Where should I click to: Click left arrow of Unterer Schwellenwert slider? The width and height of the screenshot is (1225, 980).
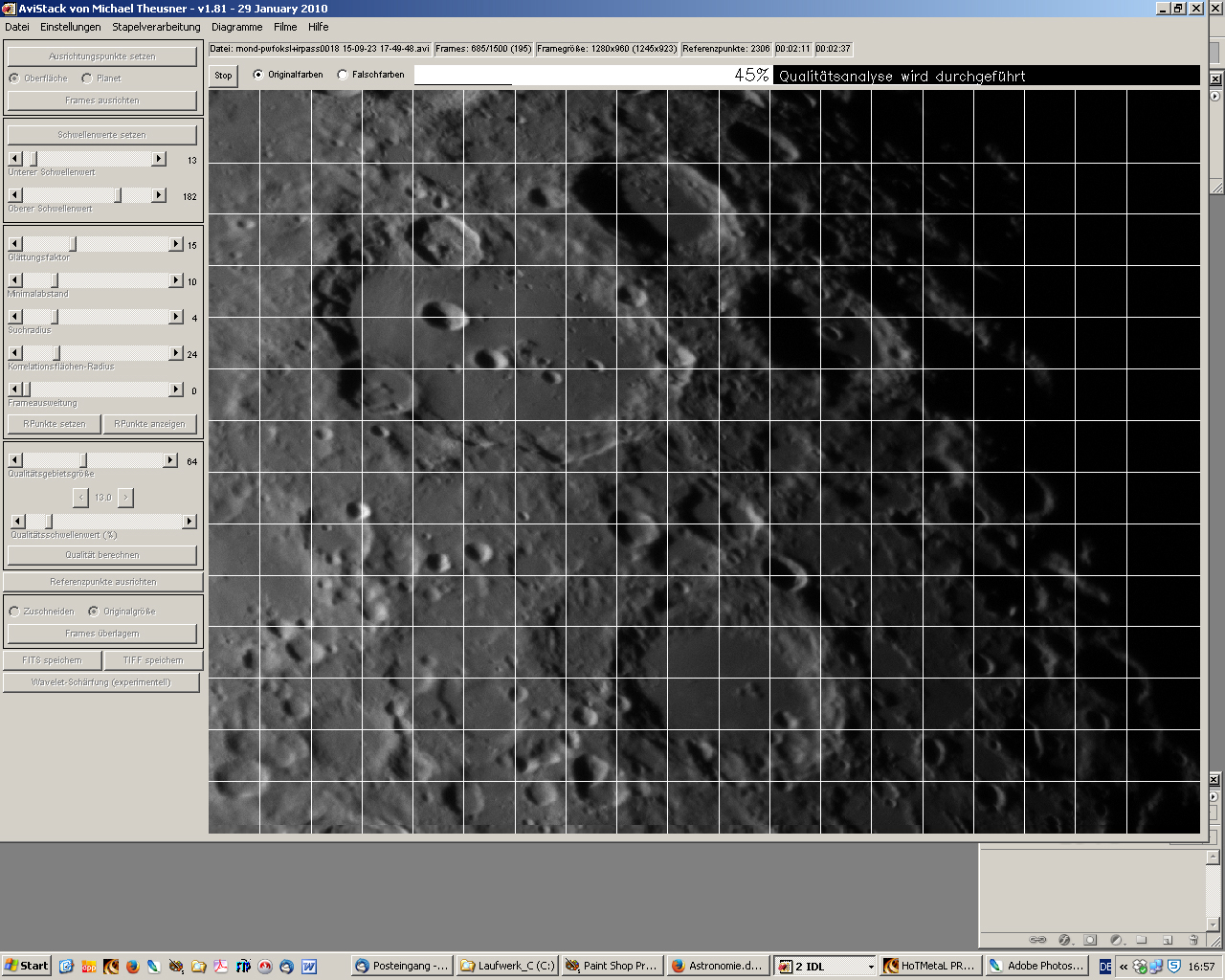click(x=15, y=159)
